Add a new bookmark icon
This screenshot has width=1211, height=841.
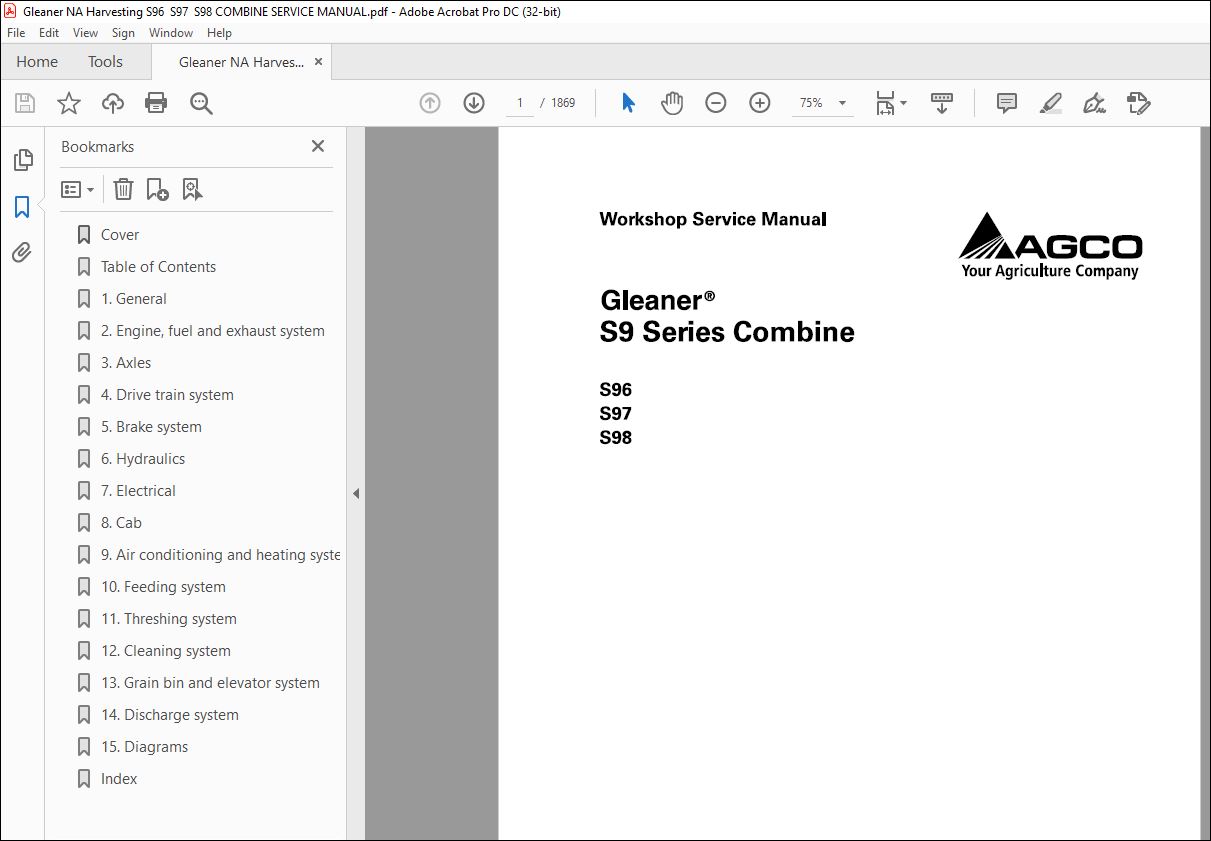tap(157, 189)
